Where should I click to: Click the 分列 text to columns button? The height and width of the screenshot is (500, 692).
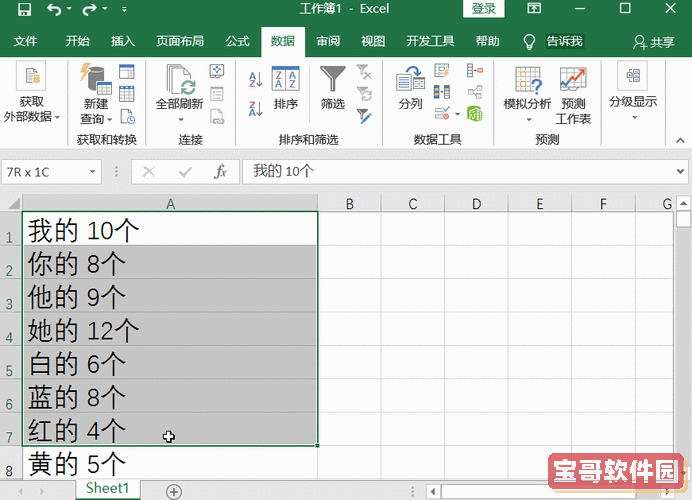coord(410,88)
